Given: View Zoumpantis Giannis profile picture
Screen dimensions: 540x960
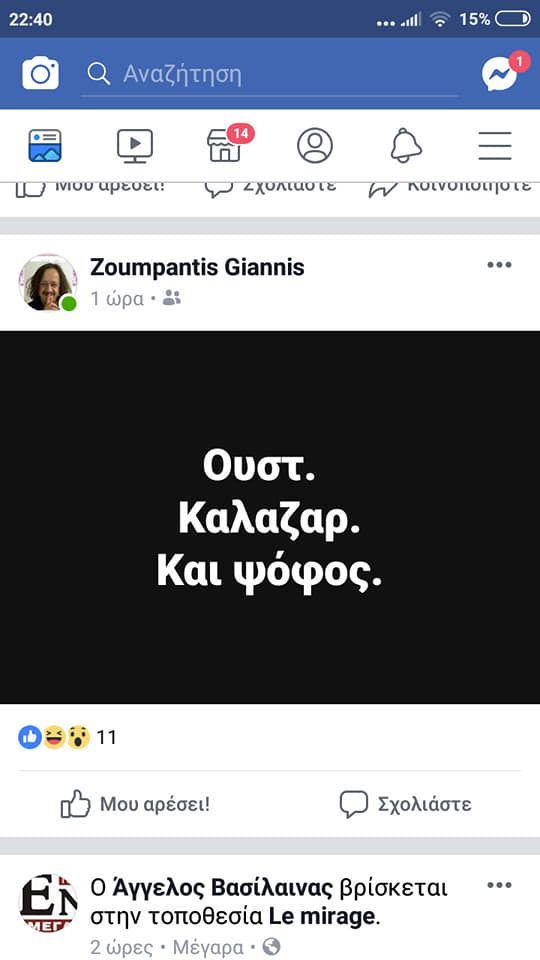Looking at the screenshot, I should 48,283.
